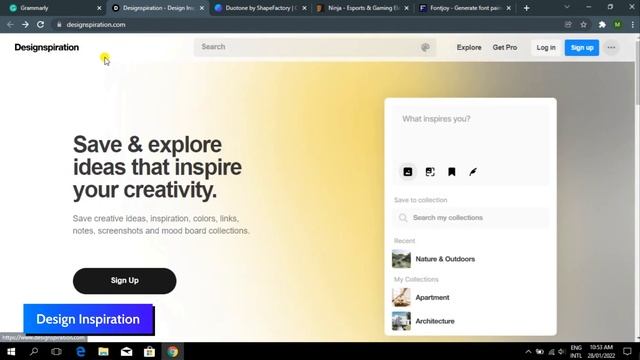Open a new browser tab
This screenshot has height=360, width=640.
pos(527,8)
